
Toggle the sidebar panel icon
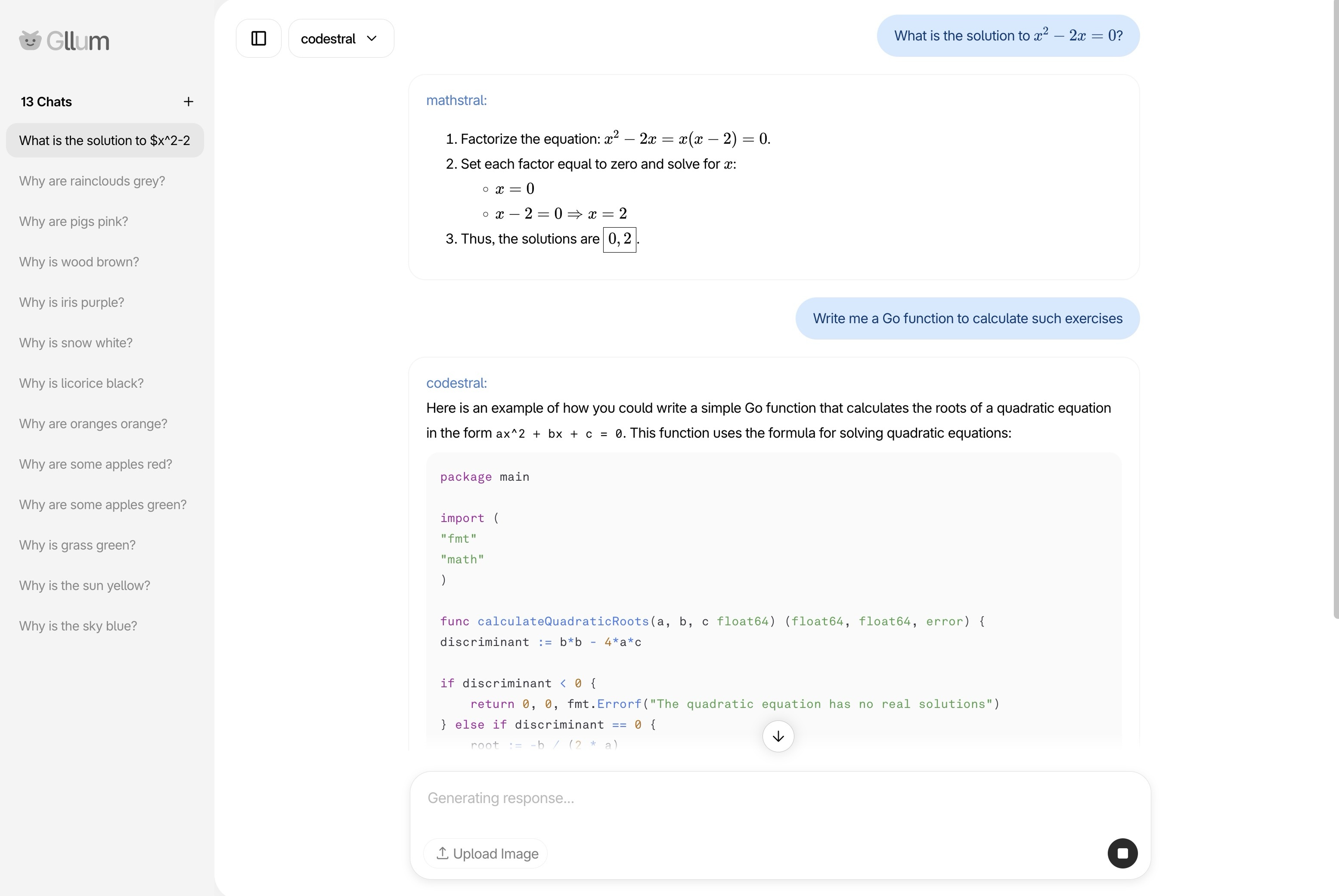258,38
